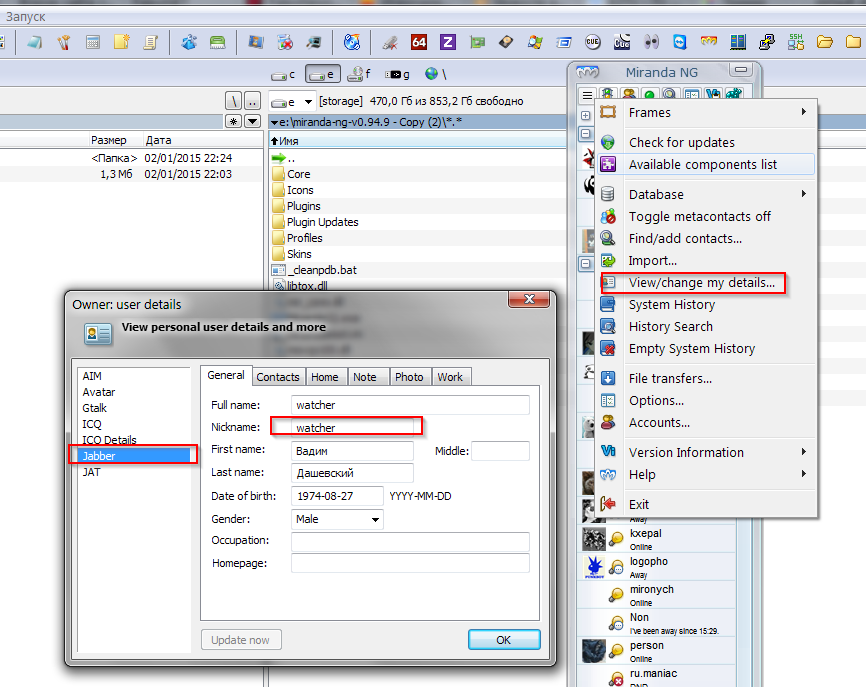Open Miranda NG hamburger main menu button
Viewport: 866px width, 687px height.
[587, 95]
